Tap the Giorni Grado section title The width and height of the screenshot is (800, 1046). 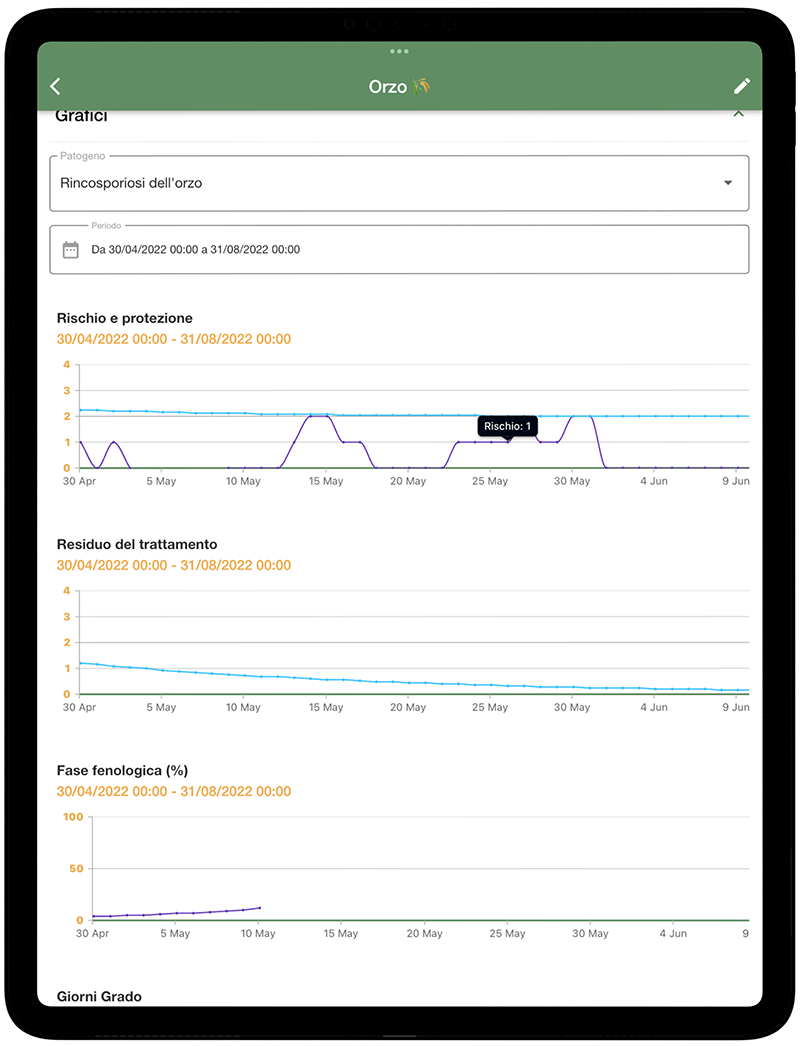100,996
